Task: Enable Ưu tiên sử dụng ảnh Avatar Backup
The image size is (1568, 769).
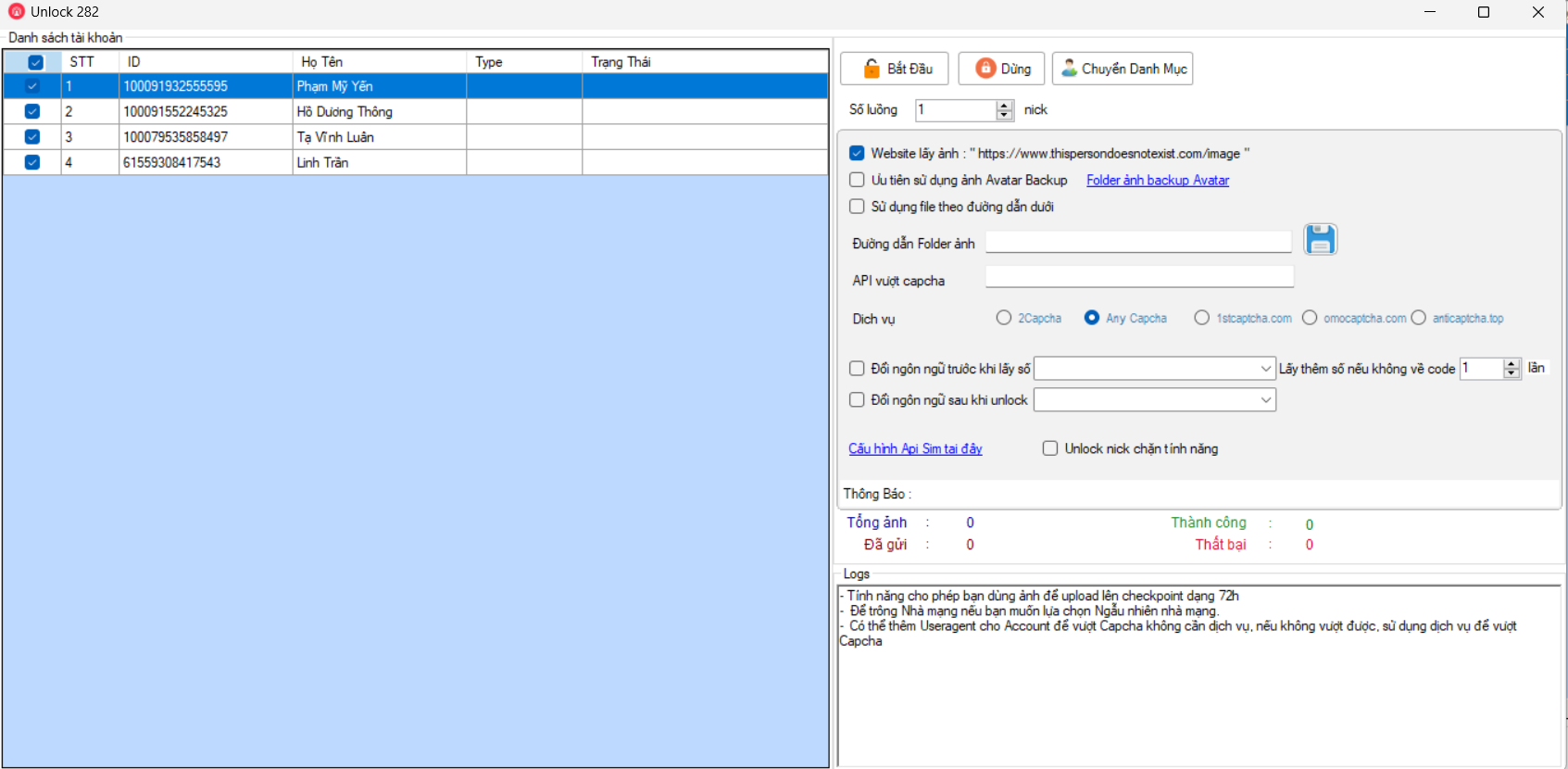Action: [857, 180]
